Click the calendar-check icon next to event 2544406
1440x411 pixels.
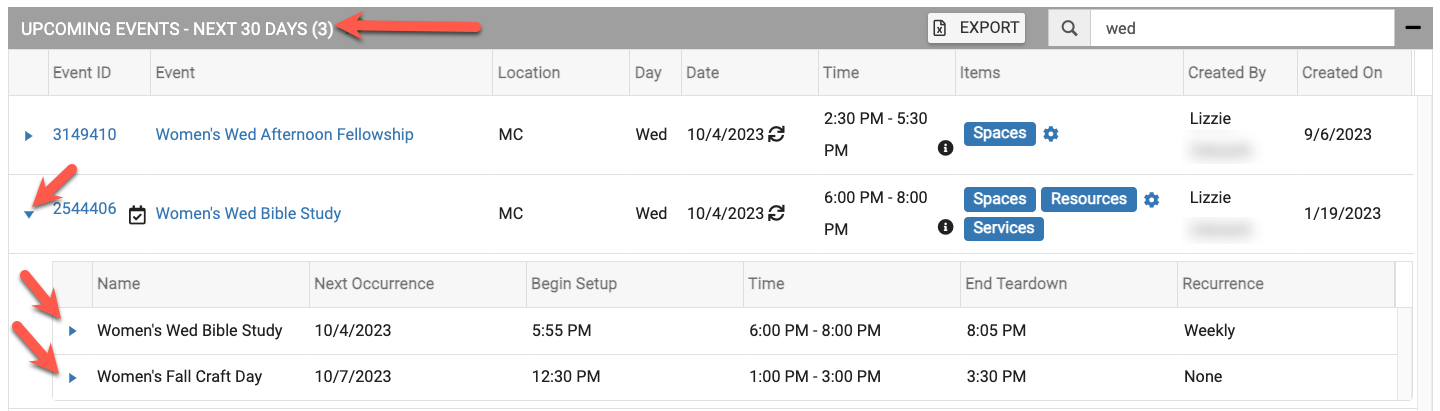(138, 214)
